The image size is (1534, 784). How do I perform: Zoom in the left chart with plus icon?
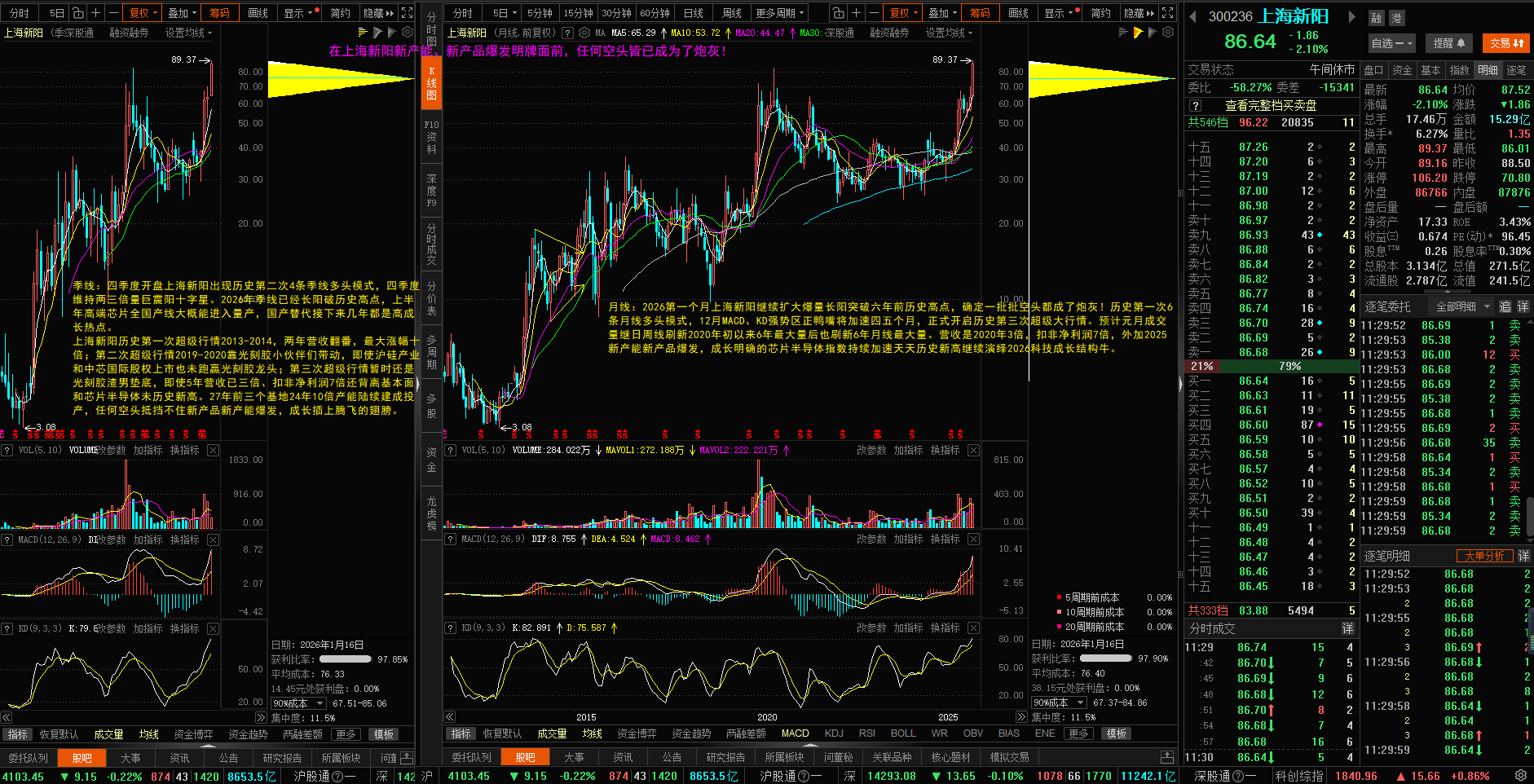point(95,13)
